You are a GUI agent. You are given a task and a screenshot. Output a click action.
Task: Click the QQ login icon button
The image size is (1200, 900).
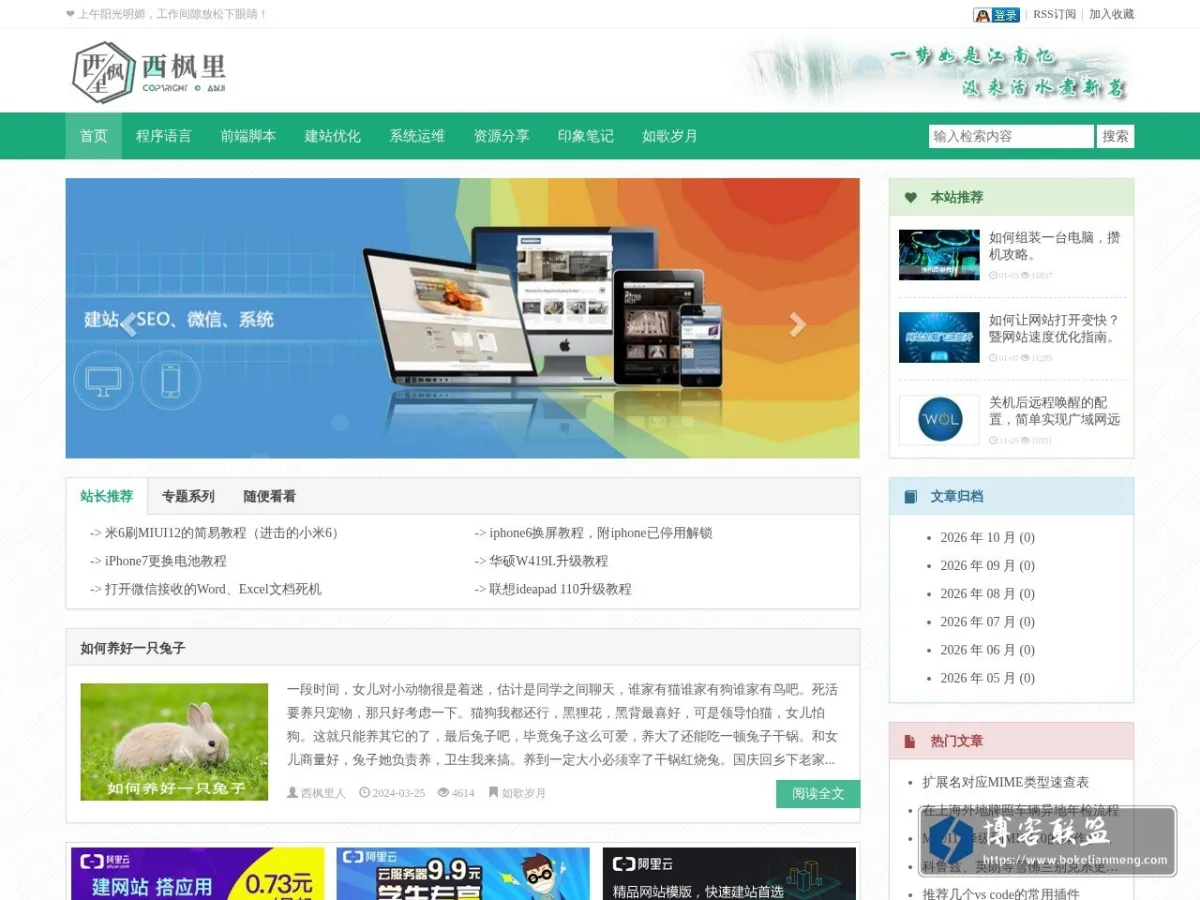996,15
